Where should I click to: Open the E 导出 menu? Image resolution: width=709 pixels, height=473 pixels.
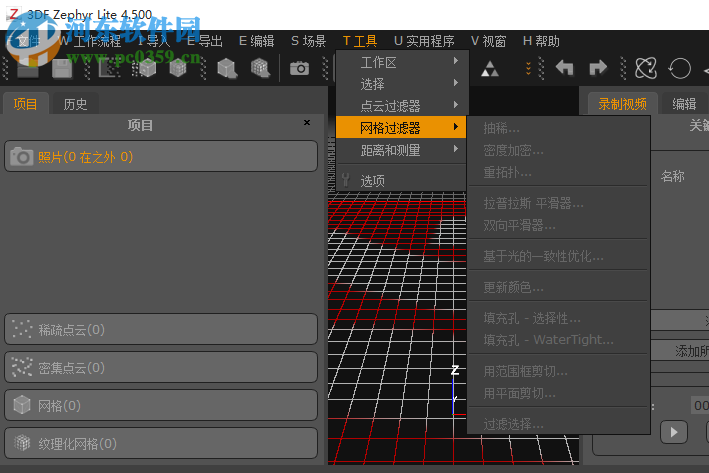point(204,41)
